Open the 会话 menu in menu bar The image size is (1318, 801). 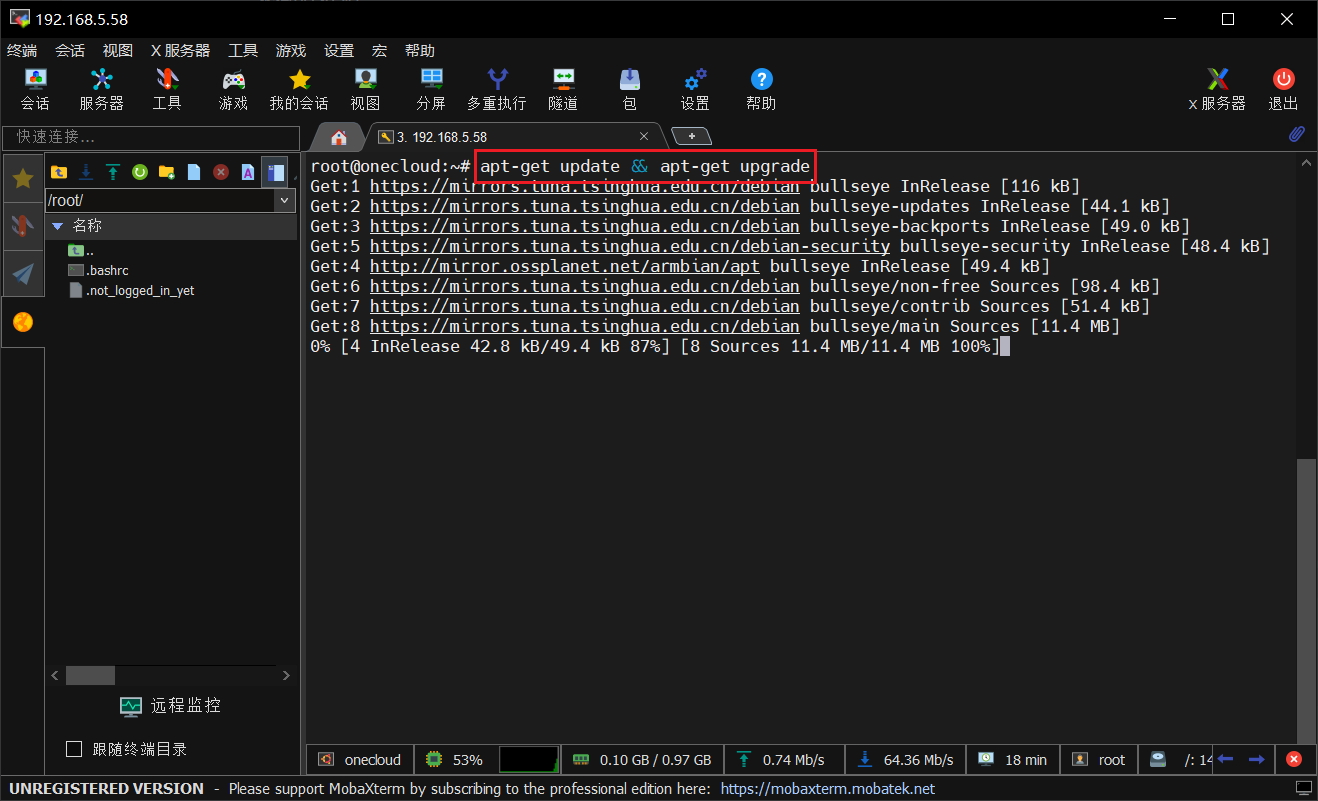(70, 51)
